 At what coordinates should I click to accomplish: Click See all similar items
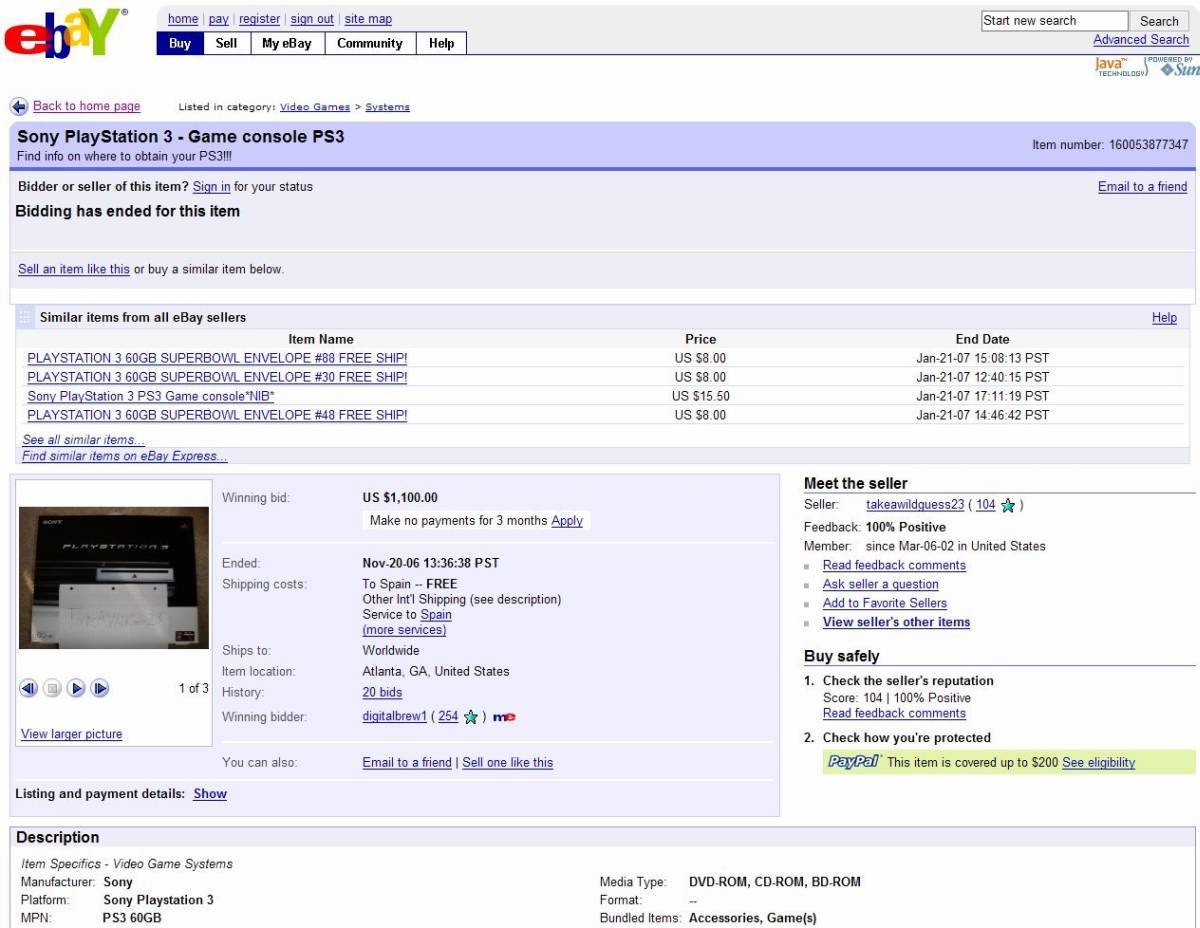[84, 440]
